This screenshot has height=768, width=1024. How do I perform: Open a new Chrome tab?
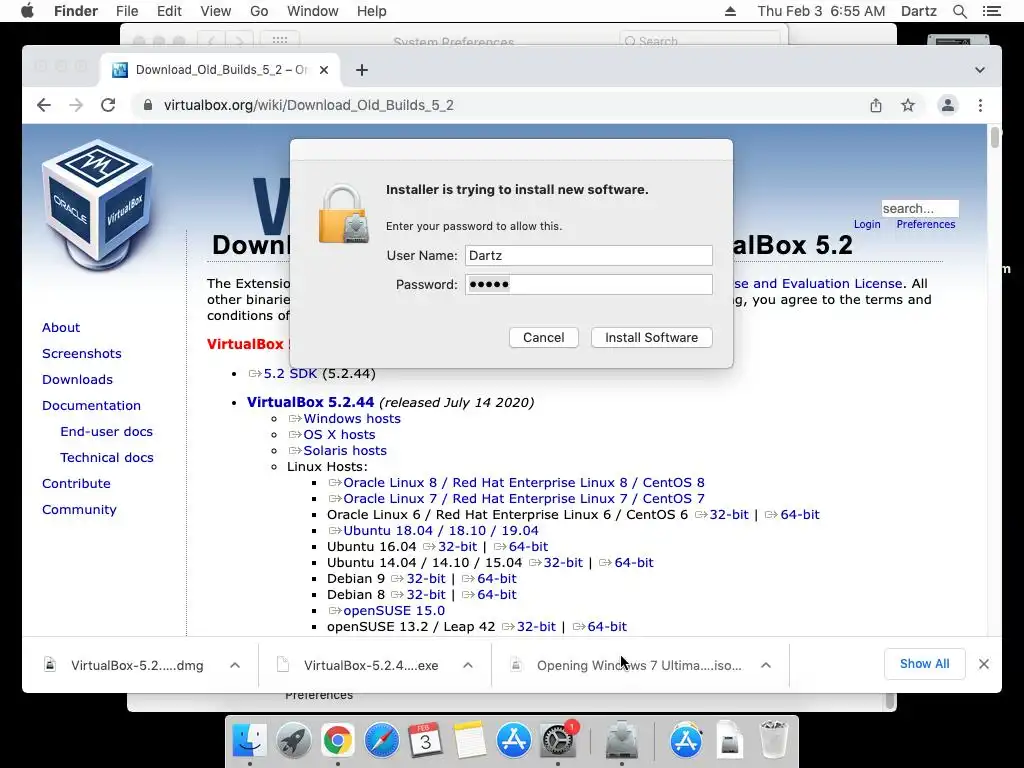click(362, 70)
